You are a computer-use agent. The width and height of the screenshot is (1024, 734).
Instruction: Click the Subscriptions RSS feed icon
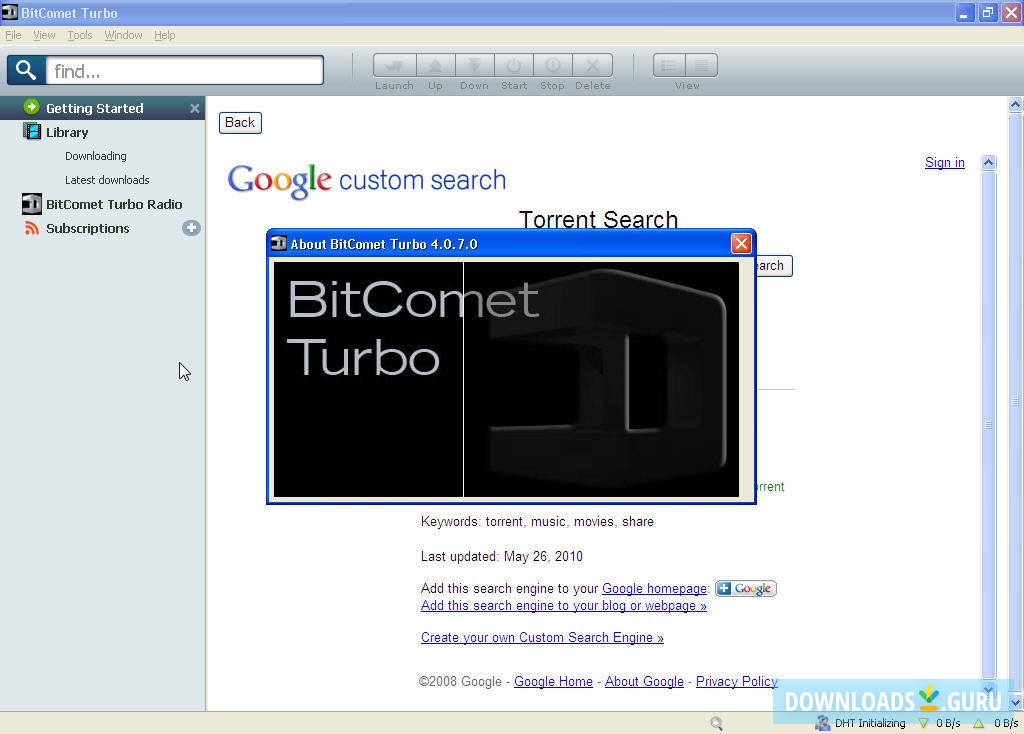(x=31, y=228)
